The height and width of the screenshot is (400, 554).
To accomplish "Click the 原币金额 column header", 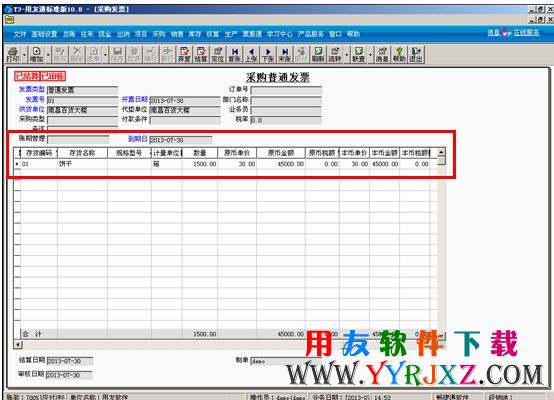I will [x=281, y=153].
